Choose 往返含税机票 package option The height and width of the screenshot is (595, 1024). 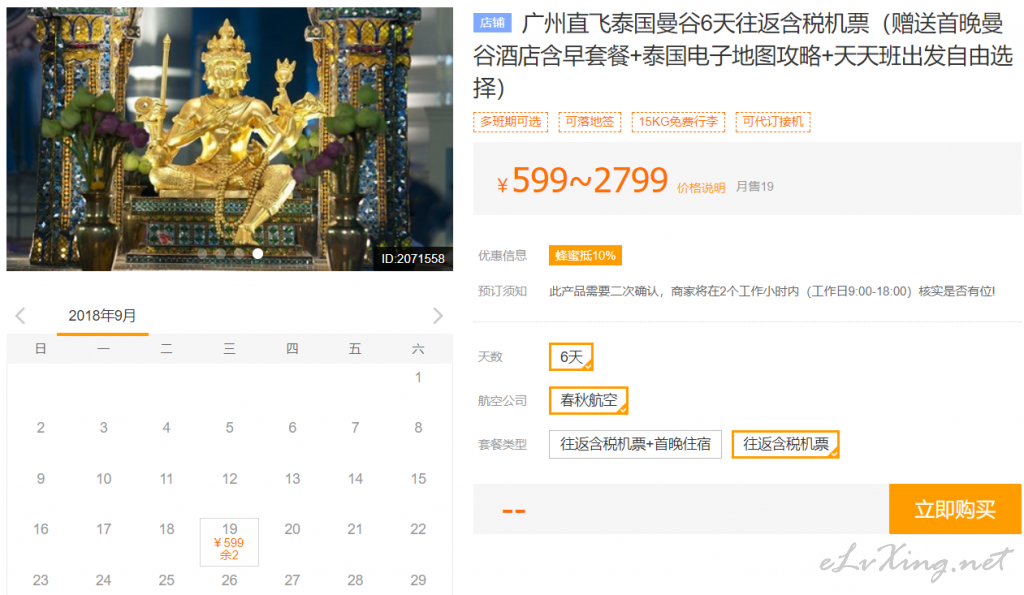point(786,444)
